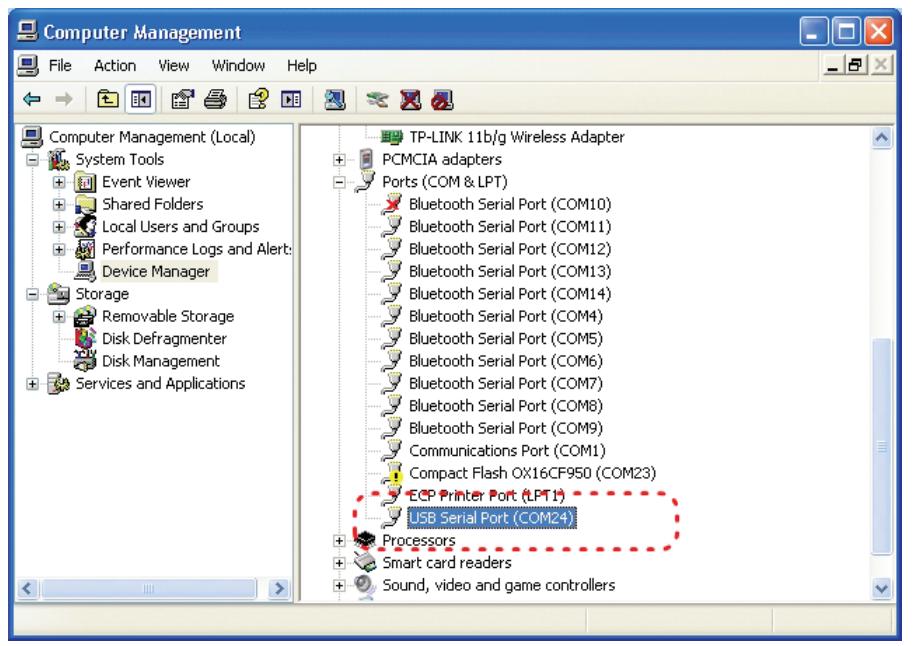Image resolution: width=917 pixels, height=646 pixels.
Task: Click the device list scroll down arrow
Action: click(882, 588)
